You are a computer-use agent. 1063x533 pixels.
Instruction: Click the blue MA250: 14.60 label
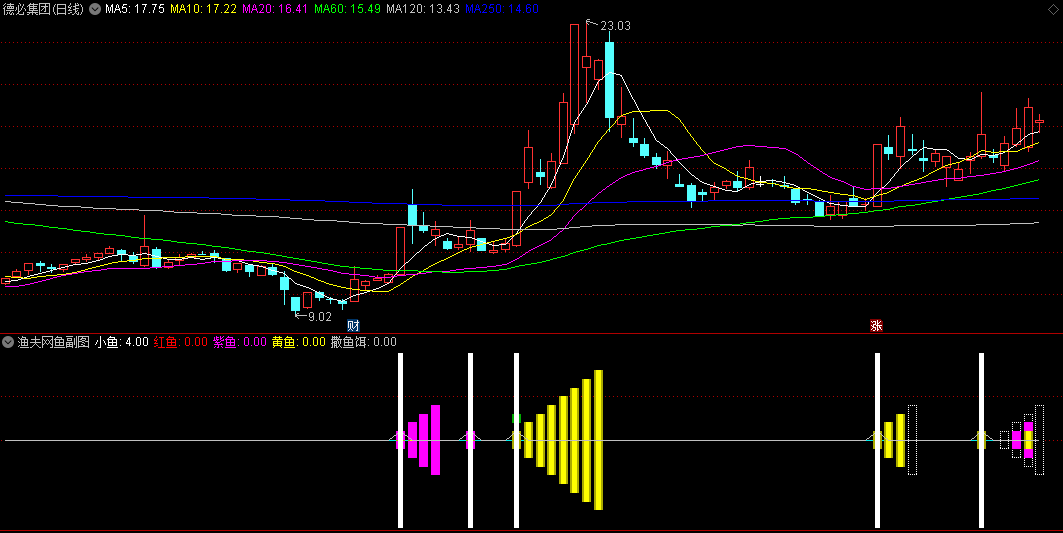[x=502, y=9]
